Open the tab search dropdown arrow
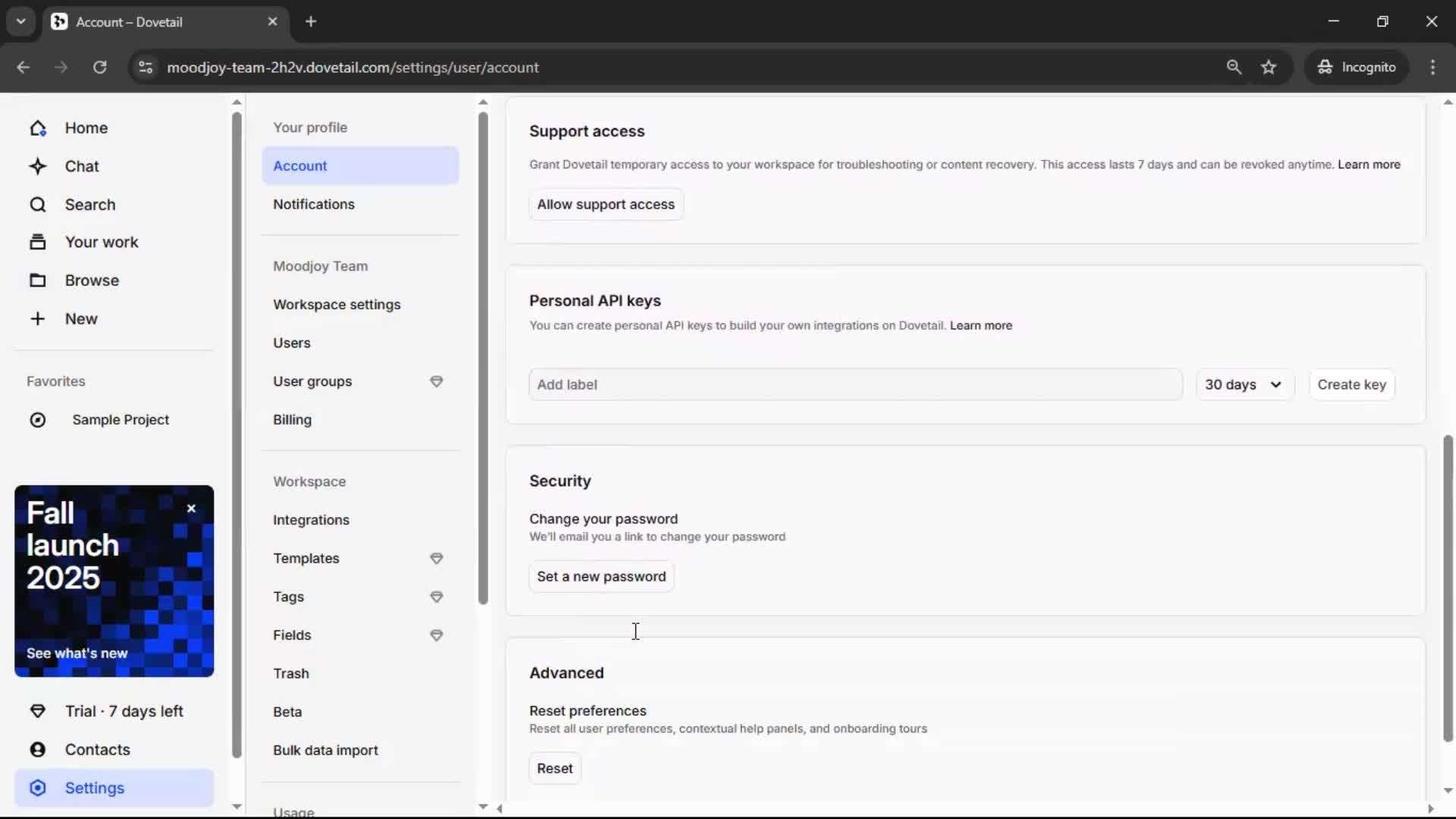Viewport: 1456px width, 819px height. [21, 21]
